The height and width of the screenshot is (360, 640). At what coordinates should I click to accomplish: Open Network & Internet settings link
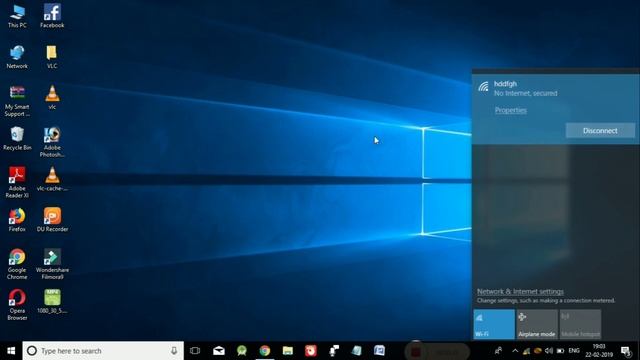coord(520,291)
